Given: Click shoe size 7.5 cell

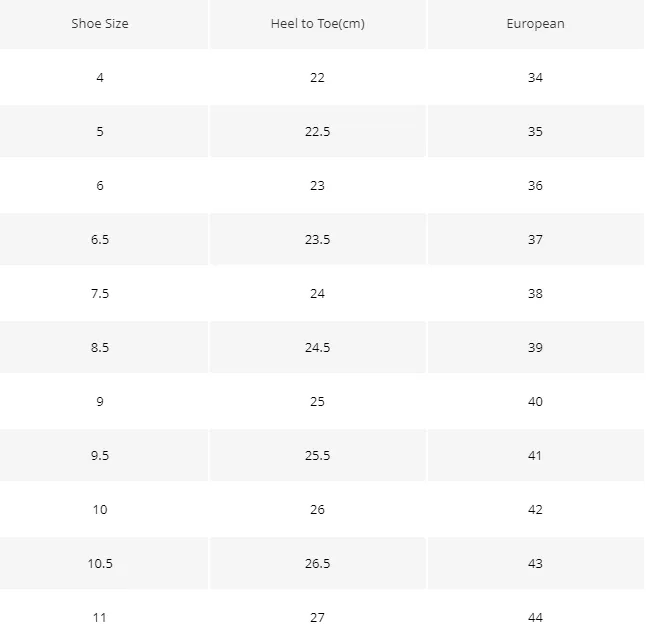Looking at the screenshot, I should click(100, 293).
